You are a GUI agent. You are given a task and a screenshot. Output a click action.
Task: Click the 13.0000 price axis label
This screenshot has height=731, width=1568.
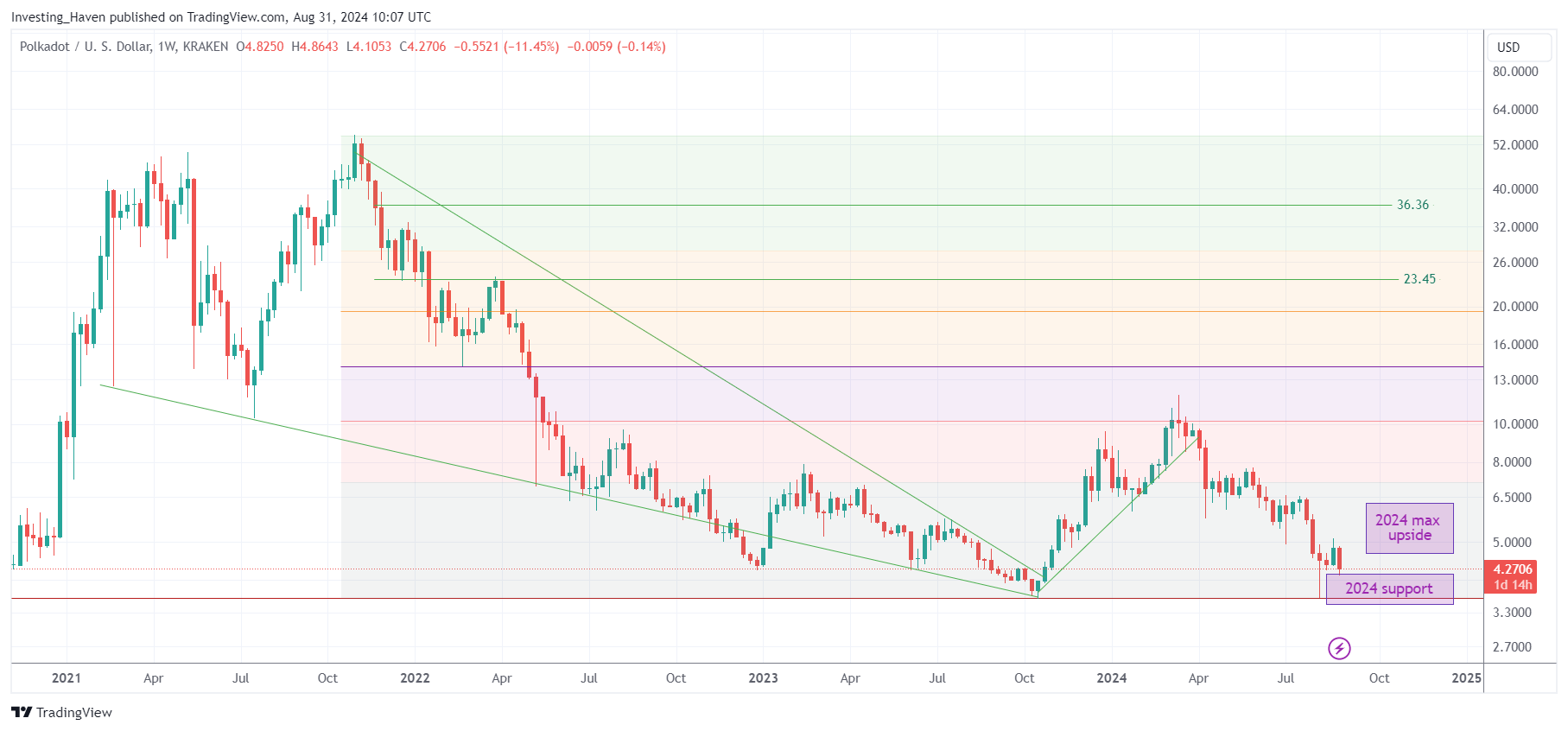pos(1515,380)
